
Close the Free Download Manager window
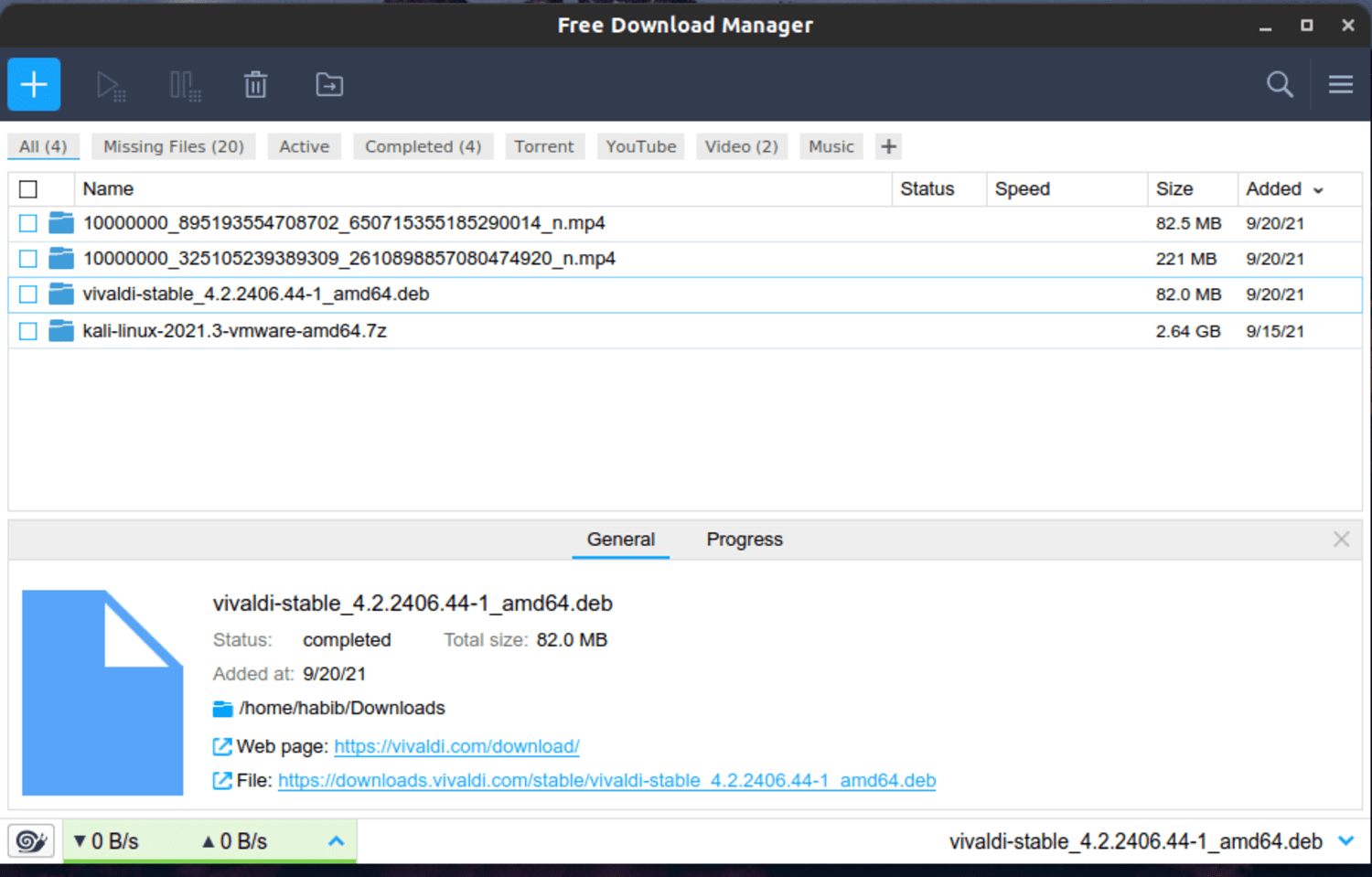pyautogui.click(x=1348, y=26)
